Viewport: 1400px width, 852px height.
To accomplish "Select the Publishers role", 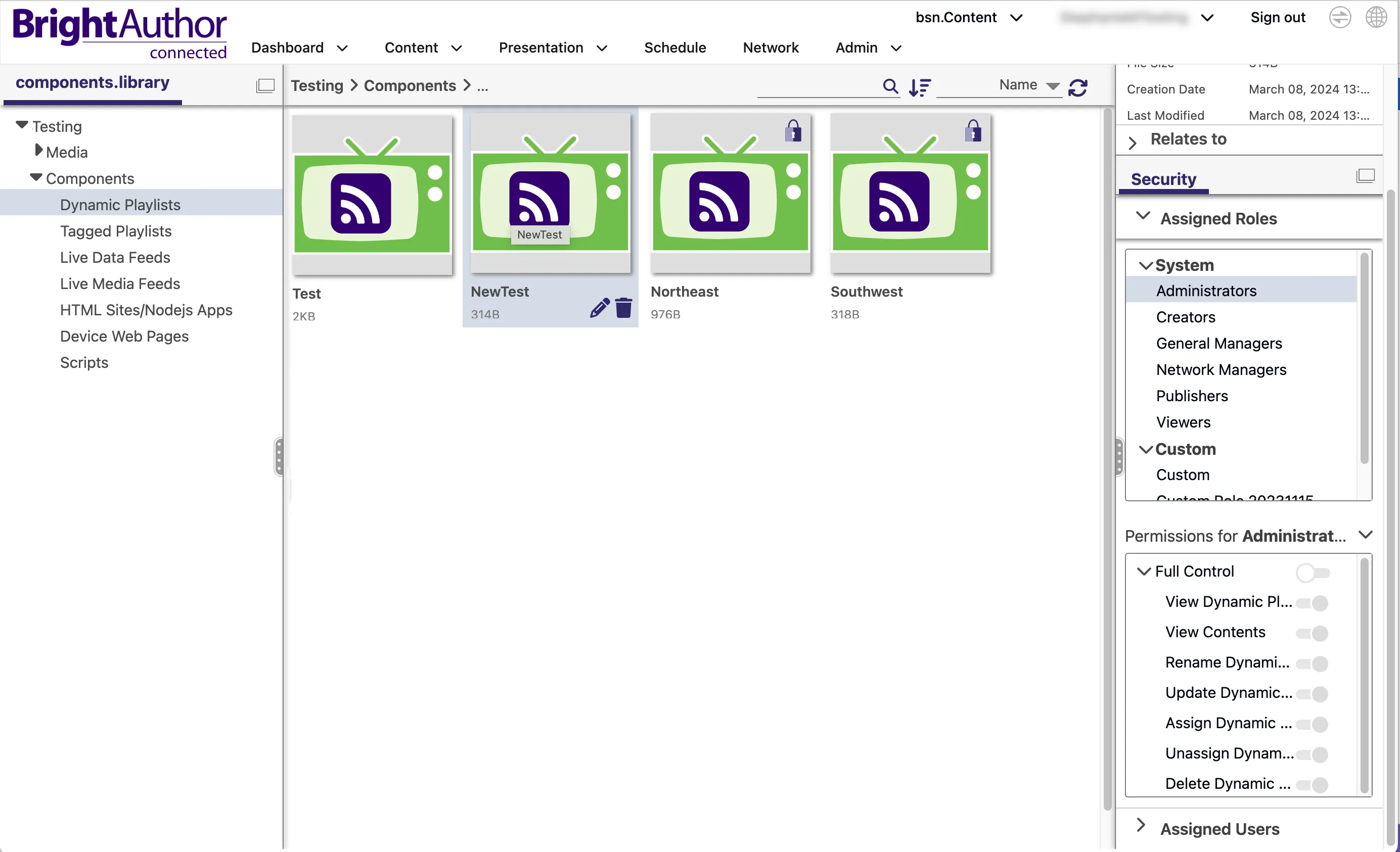I will (x=1192, y=396).
